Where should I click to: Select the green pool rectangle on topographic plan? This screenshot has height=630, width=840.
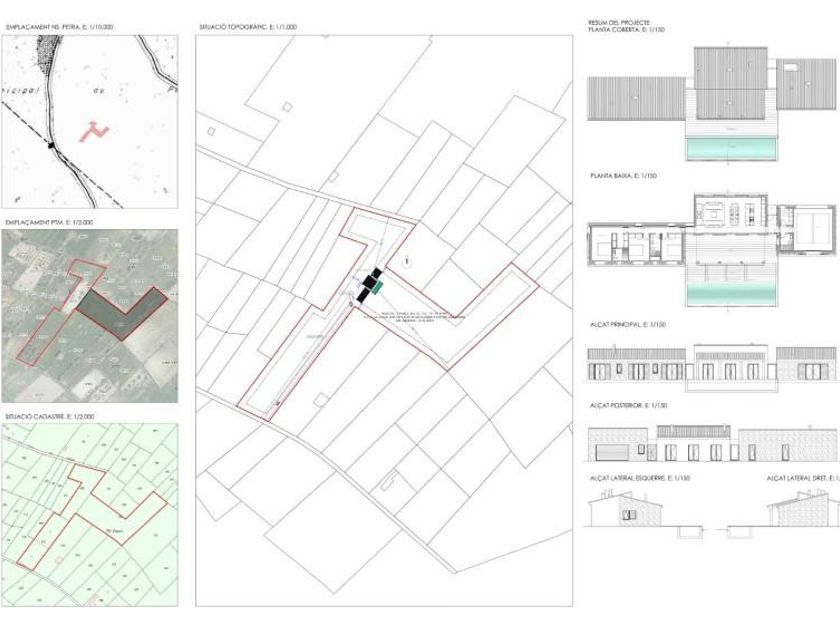pos(378,288)
